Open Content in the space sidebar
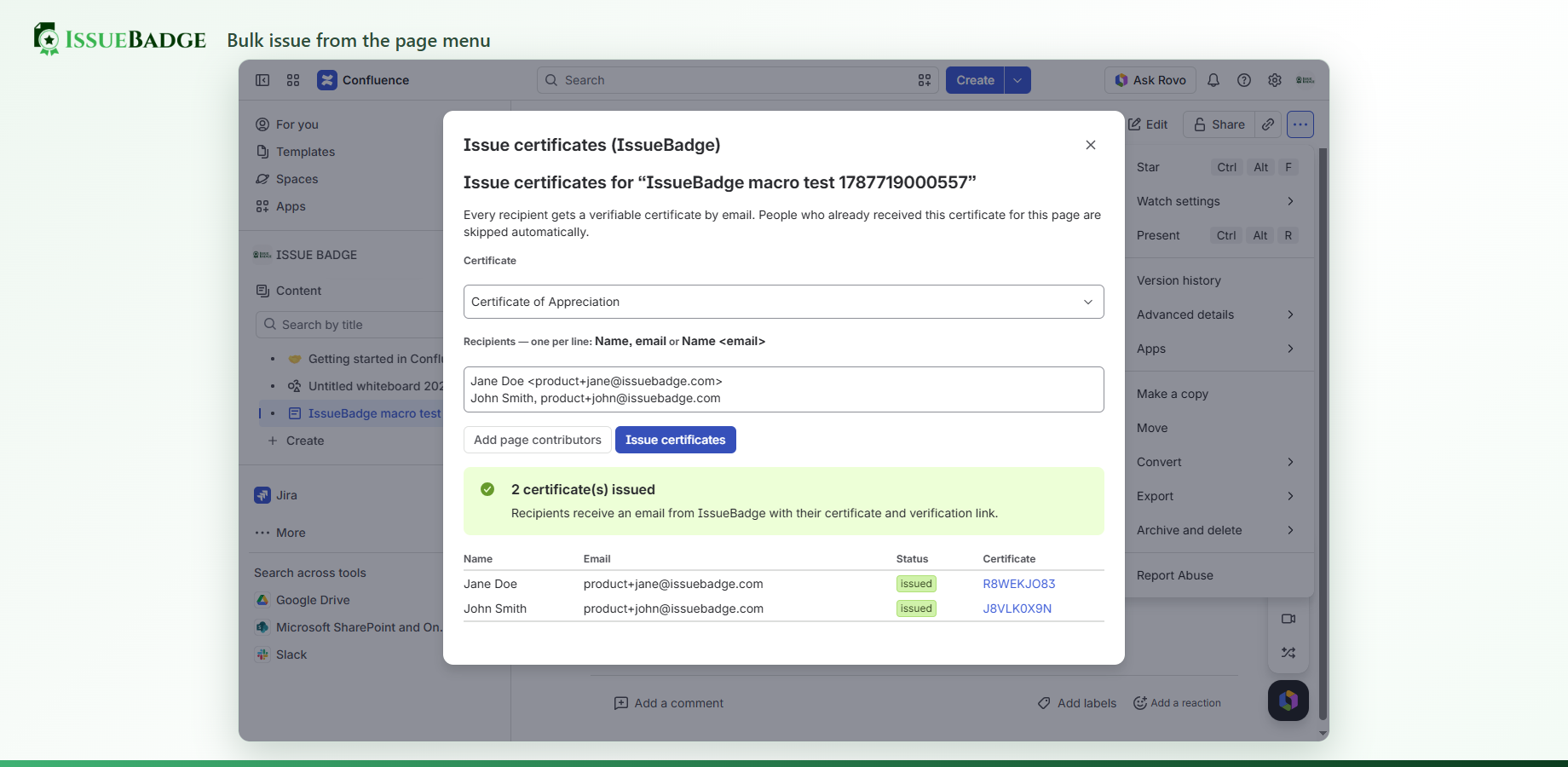The image size is (1568, 767). [289, 291]
